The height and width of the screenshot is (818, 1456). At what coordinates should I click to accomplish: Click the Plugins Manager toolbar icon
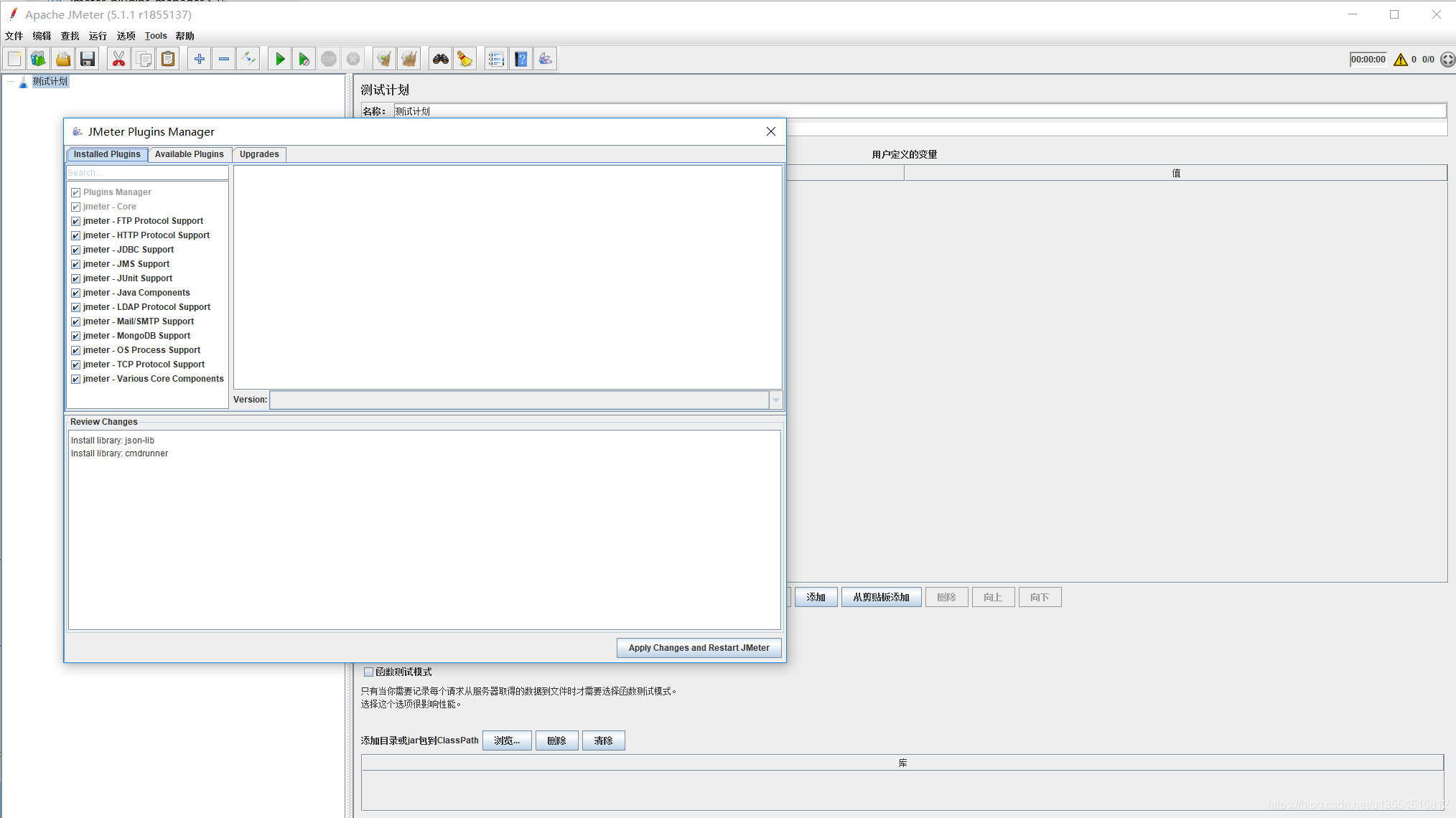pyautogui.click(x=546, y=59)
